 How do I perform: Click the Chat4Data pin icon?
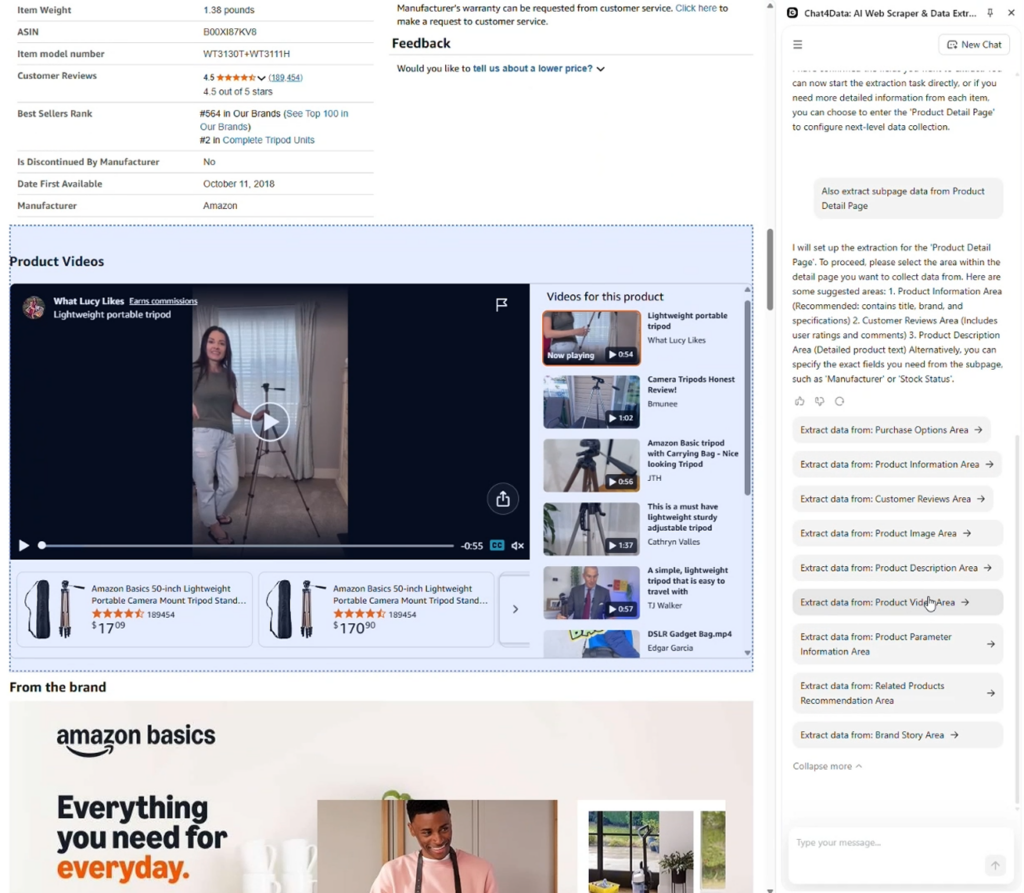988,12
